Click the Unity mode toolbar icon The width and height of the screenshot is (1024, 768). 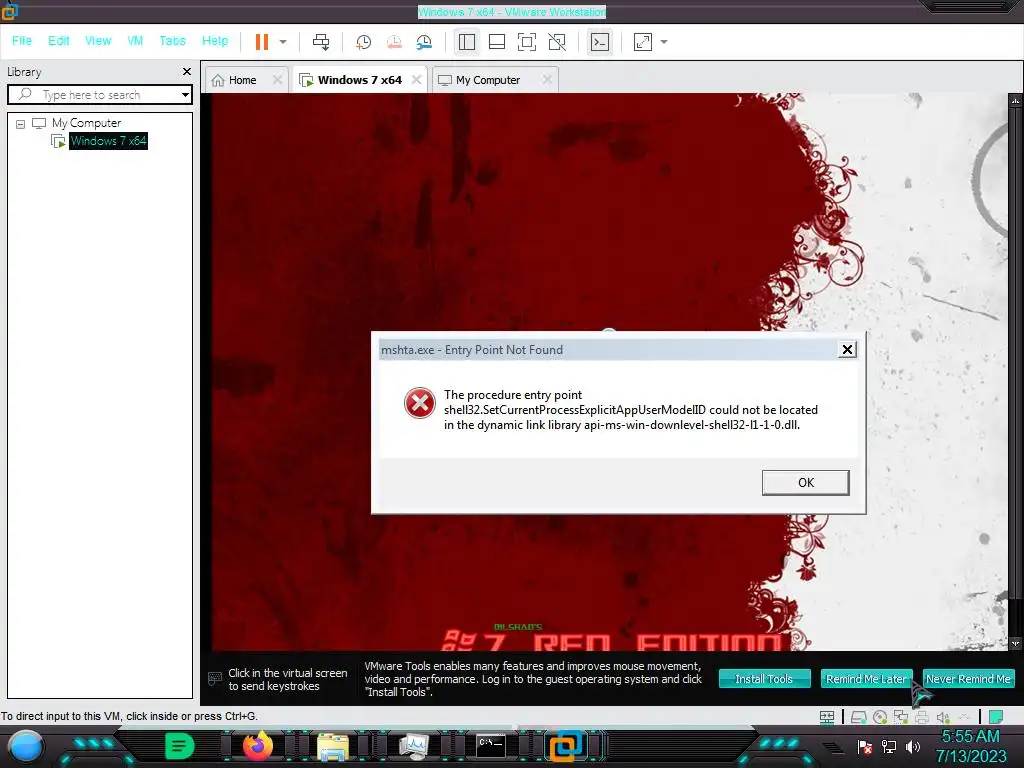pos(557,42)
